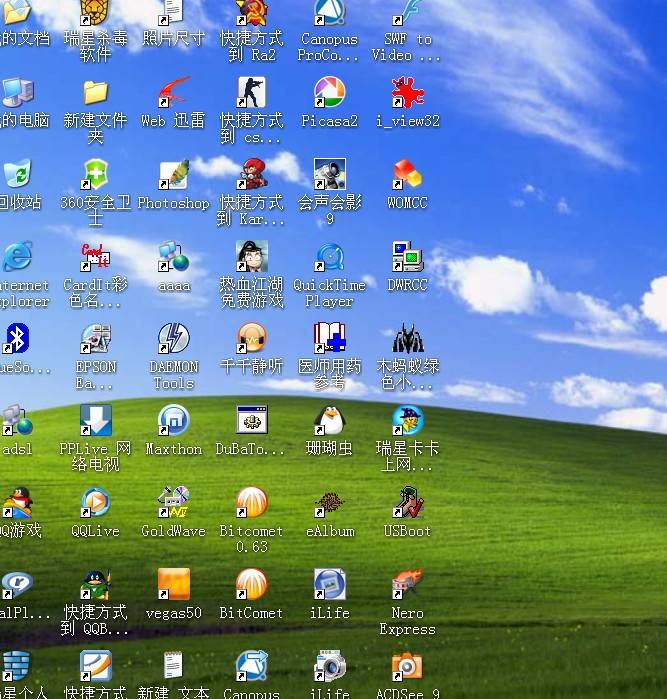Select the 新建文件夹 folder
Image resolution: width=667 pixels, height=699 pixels.
click(x=95, y=94)
